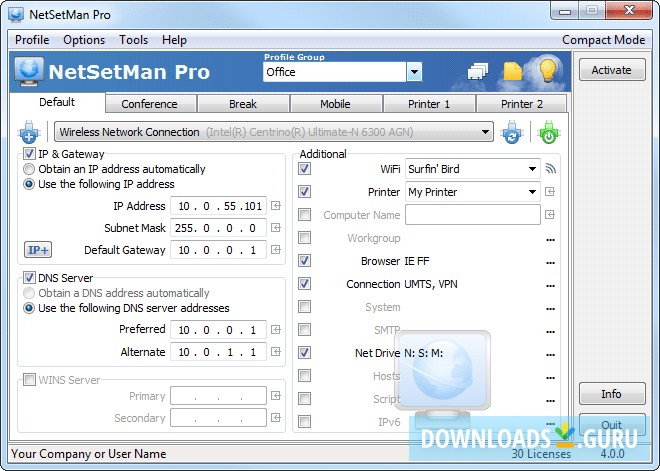The width and height of the screenshot is (660, 471).
Task: Click the get current icon next to Printer
Action: click(x=550, y=192)
